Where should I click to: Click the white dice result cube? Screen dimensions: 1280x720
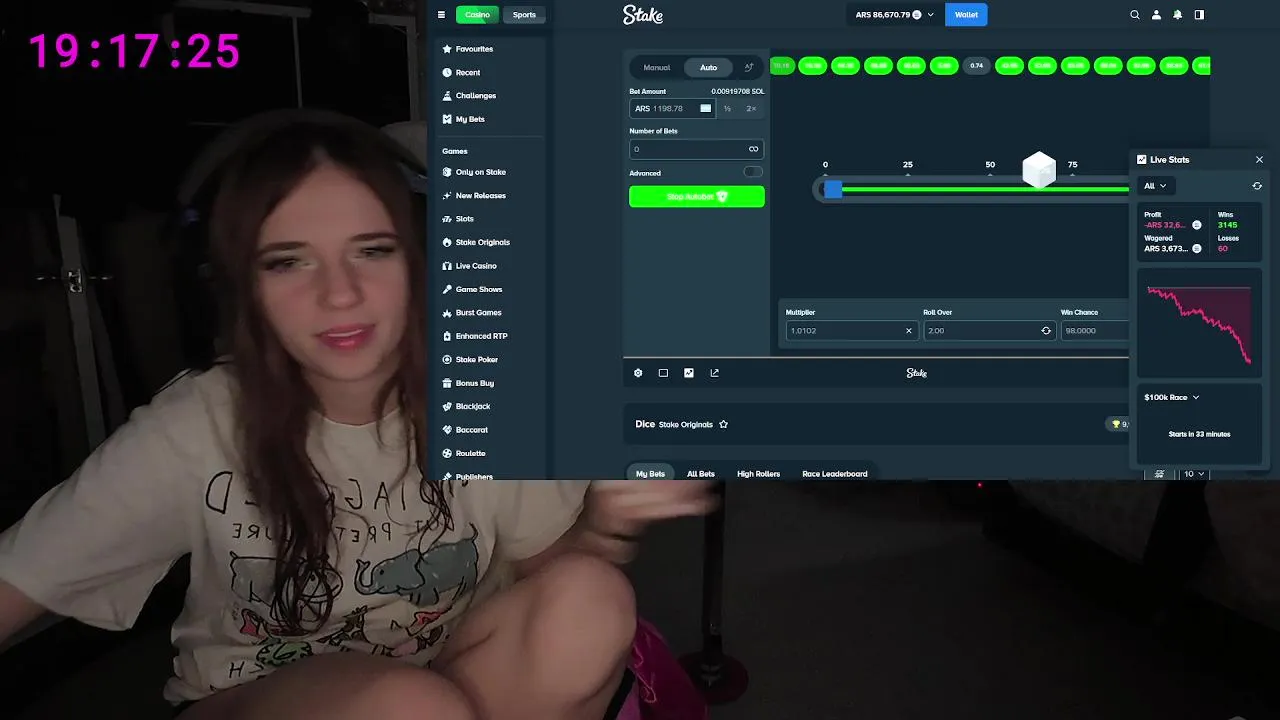[x=1039, y=170]
